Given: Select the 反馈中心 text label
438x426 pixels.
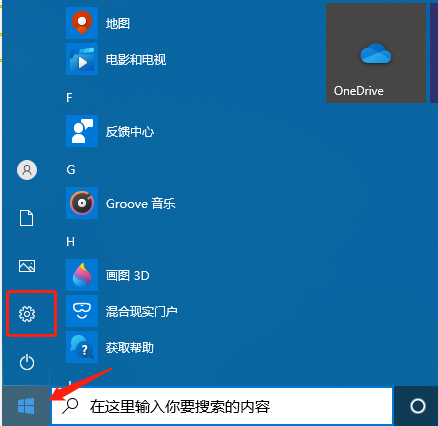Looking at the screenshot, I should tap(130, 131).
